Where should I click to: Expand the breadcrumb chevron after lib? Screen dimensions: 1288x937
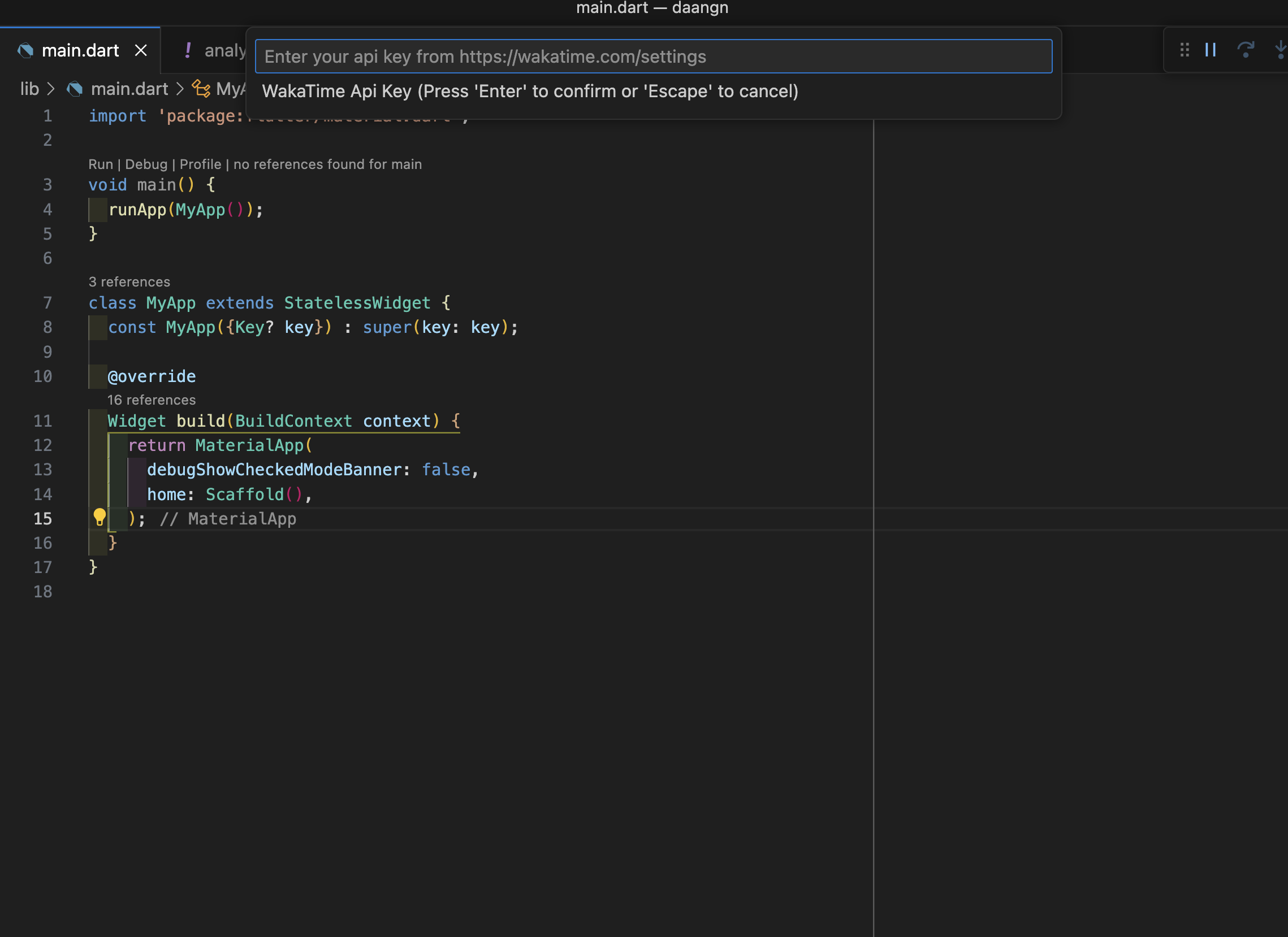(51, 89)
